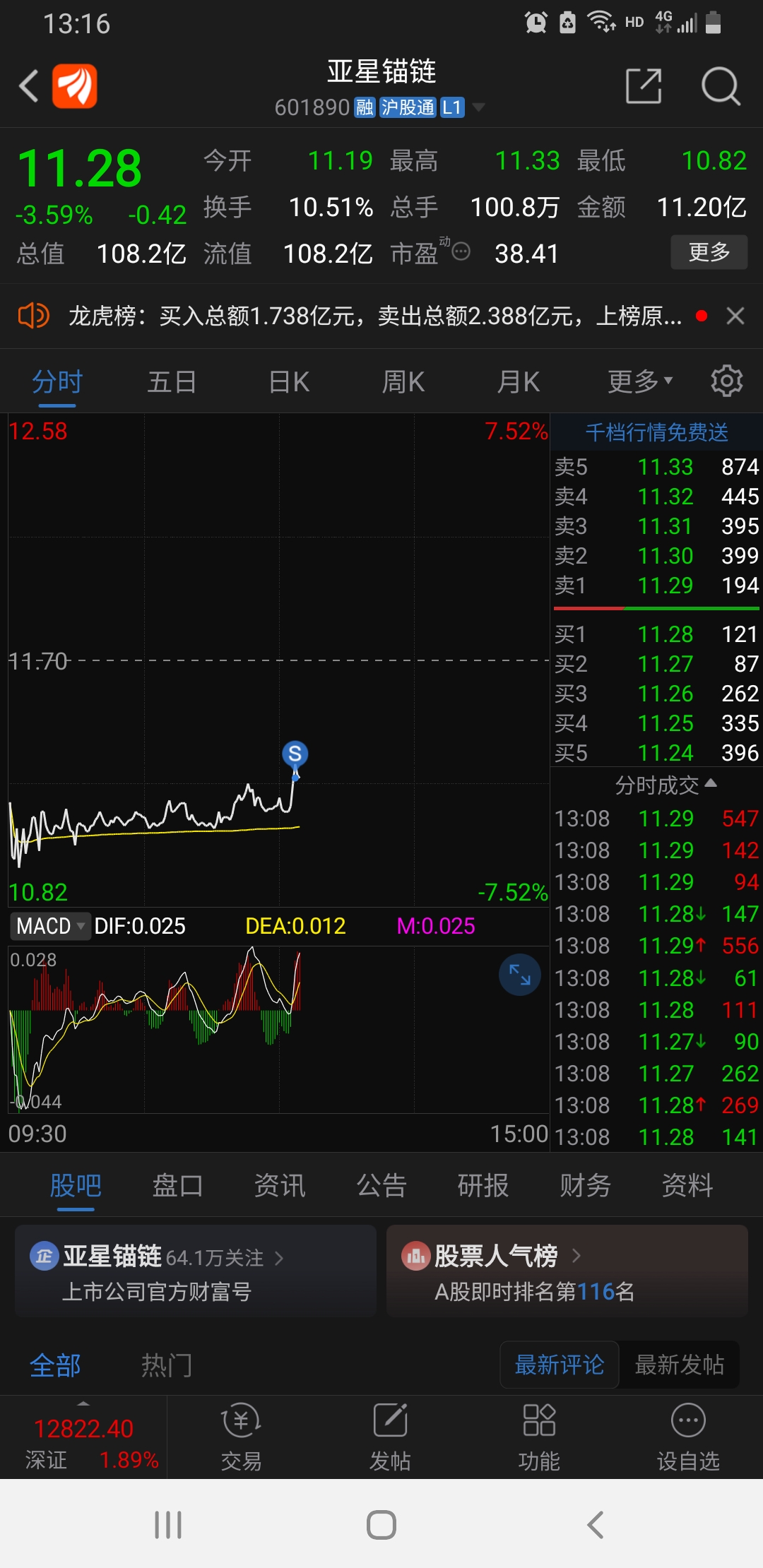The width and height of the screenshot is (763, 1568).
Task: Expand the 更多 chart period dropdown
Action: click(640, 382)
